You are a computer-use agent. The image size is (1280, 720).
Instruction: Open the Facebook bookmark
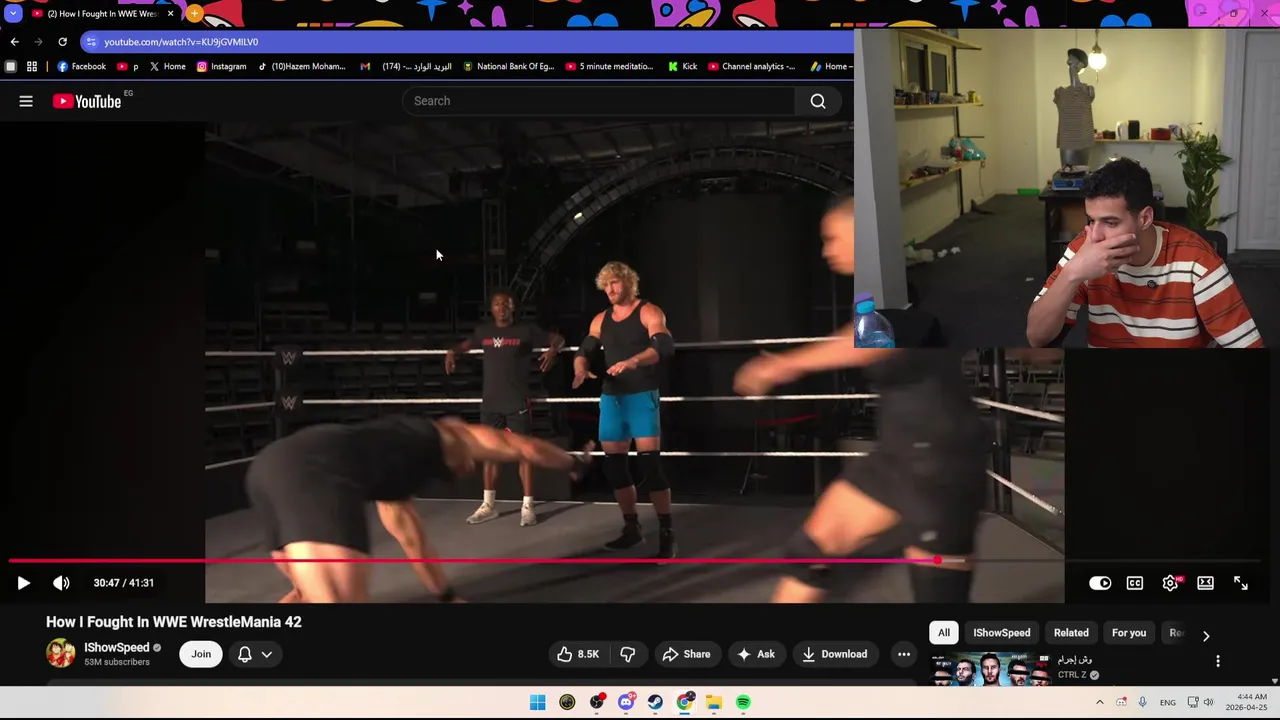(82, 67)
